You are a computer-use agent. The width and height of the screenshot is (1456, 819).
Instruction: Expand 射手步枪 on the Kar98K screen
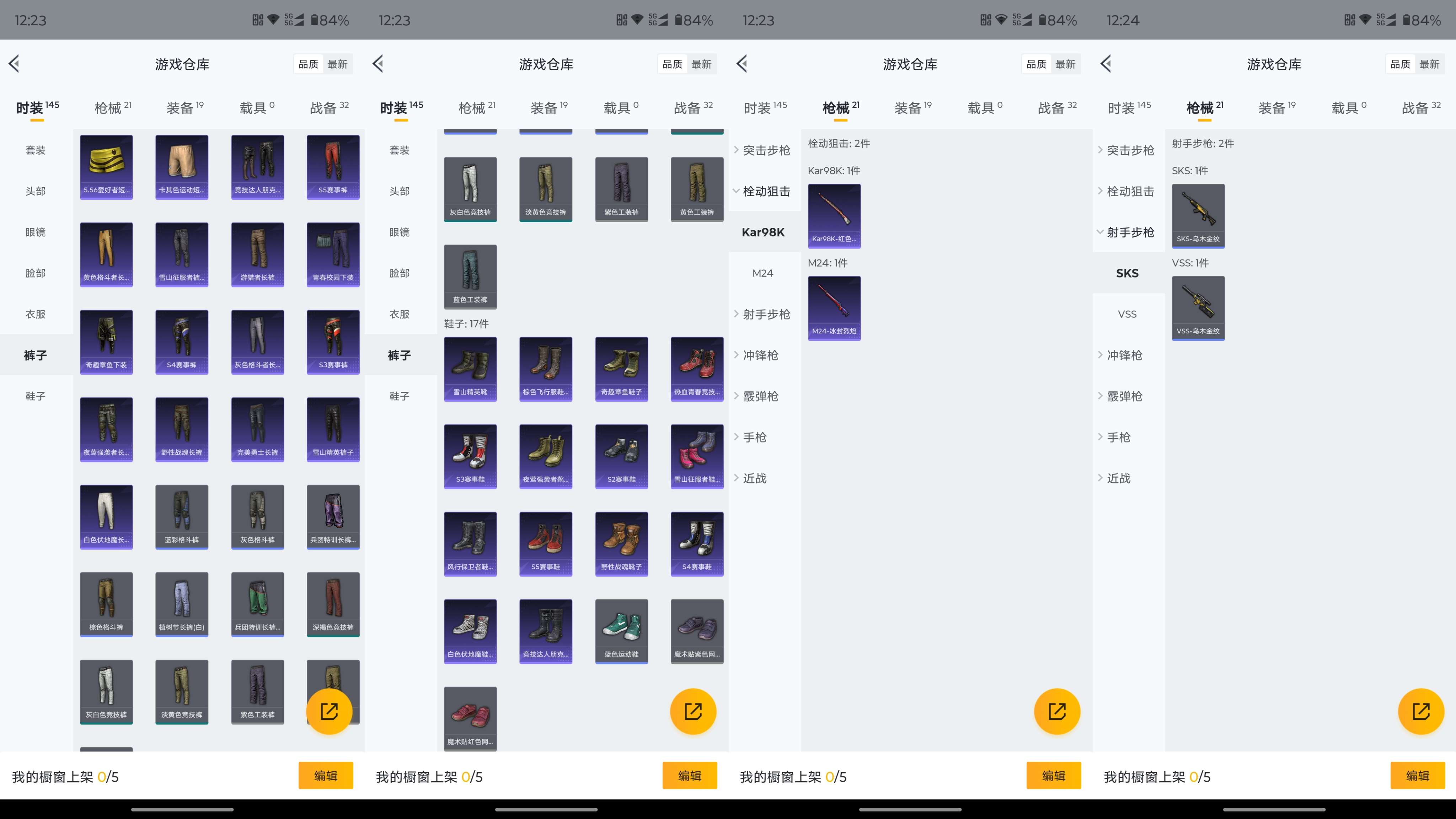click(764, 314)
